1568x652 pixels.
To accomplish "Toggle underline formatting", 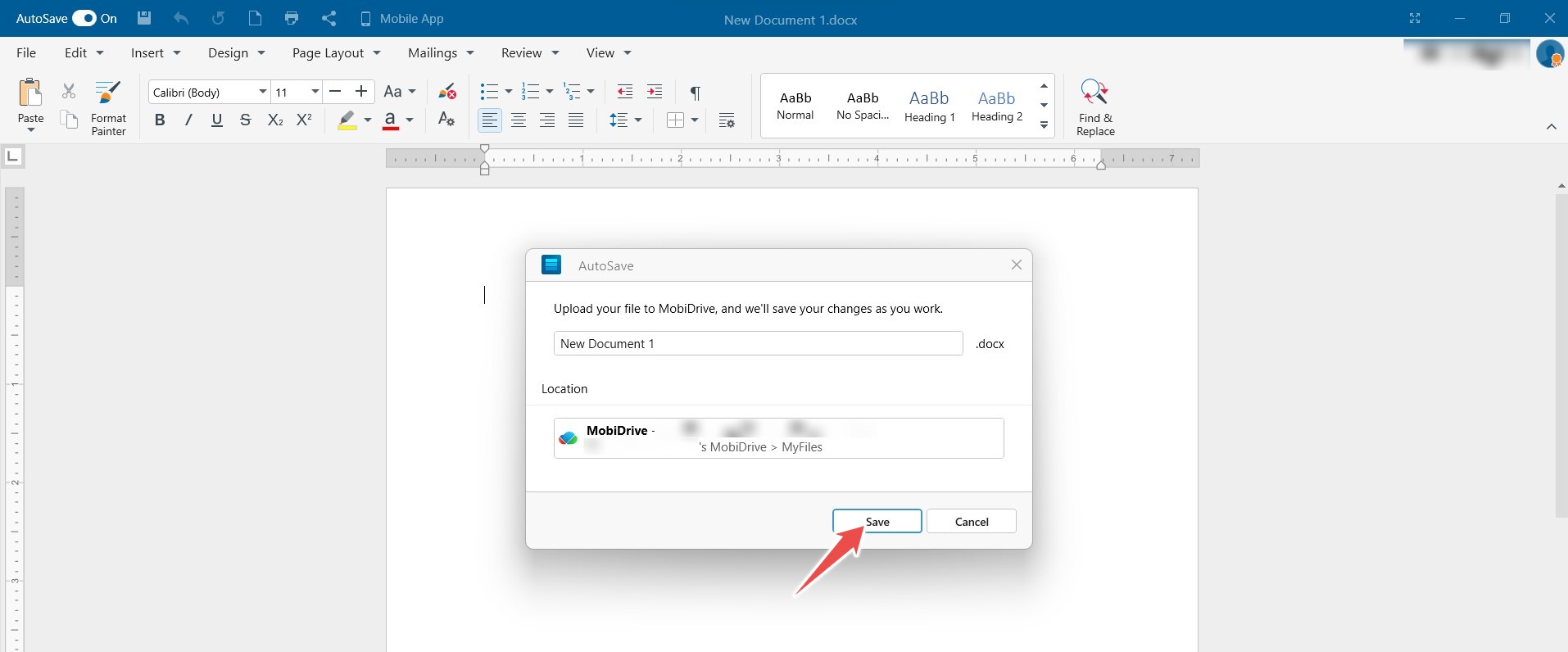I will point(217,120).
